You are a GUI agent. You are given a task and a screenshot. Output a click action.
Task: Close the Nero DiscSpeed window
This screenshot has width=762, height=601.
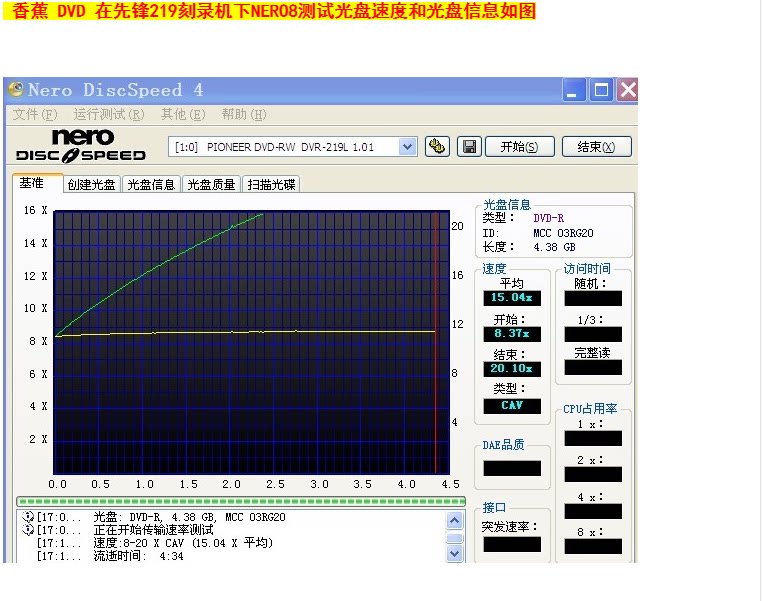[x=628, y=90]
